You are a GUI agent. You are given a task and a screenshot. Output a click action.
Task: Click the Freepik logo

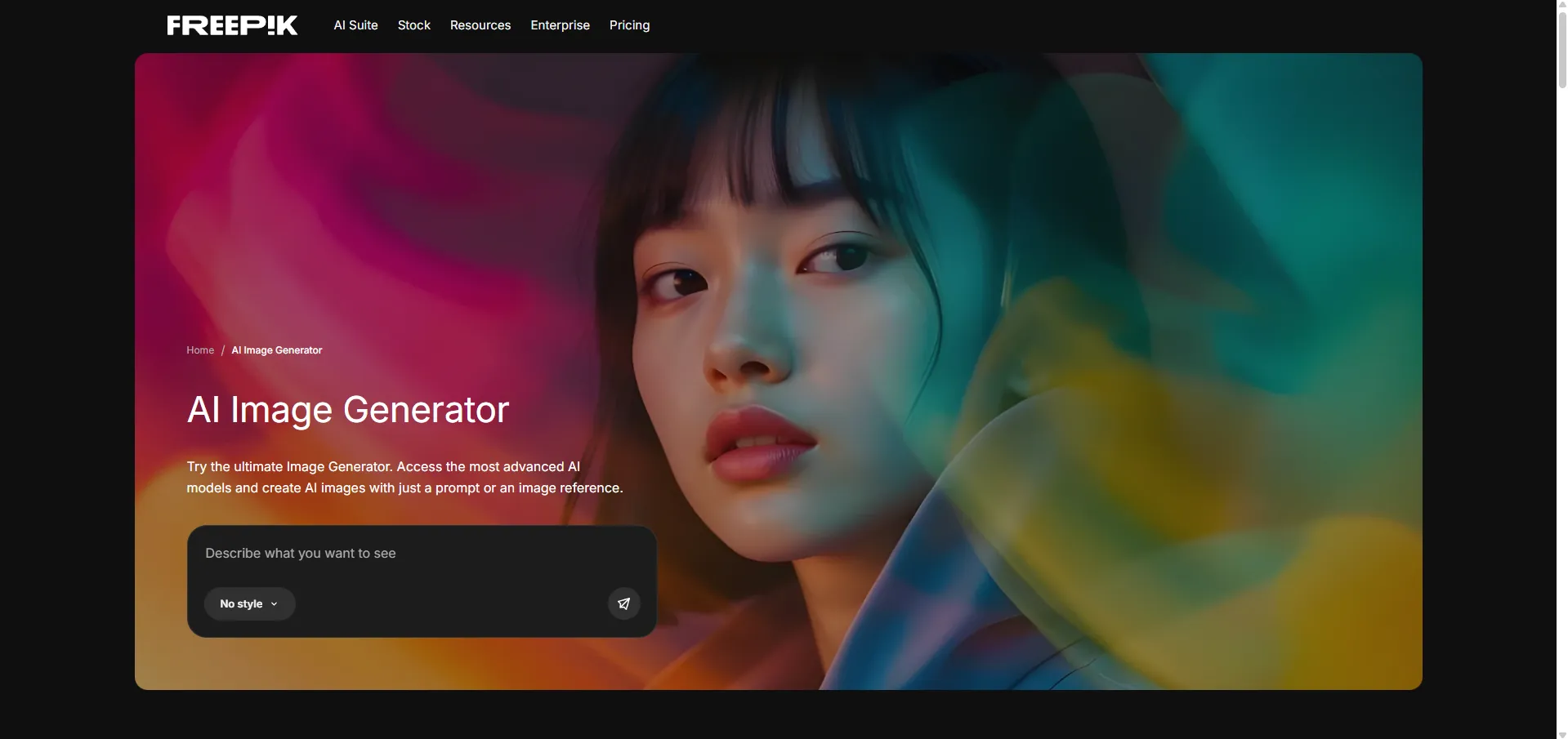[232, 25]
